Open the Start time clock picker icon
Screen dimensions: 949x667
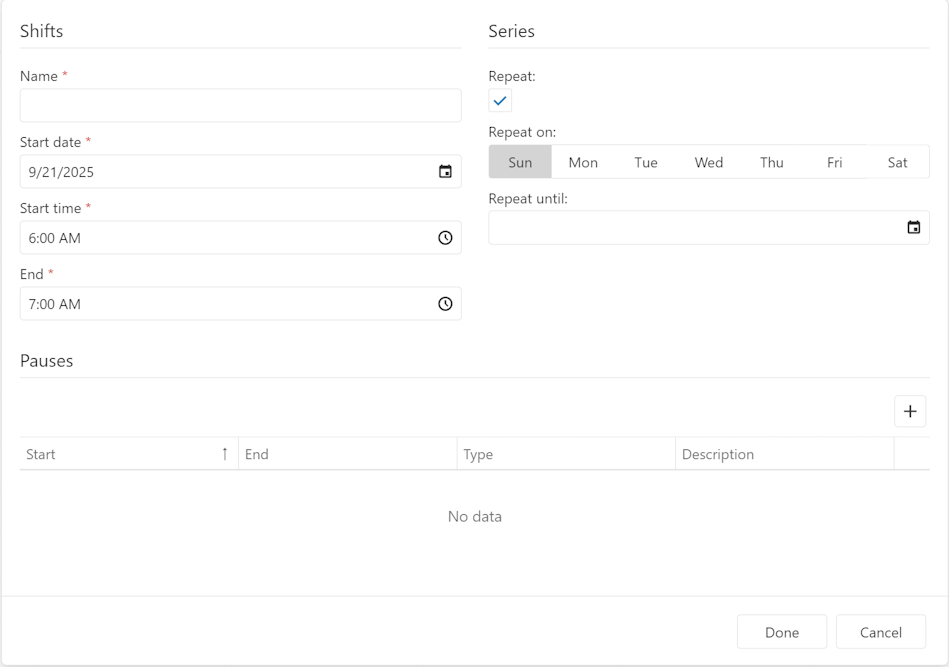coord(445,238)
